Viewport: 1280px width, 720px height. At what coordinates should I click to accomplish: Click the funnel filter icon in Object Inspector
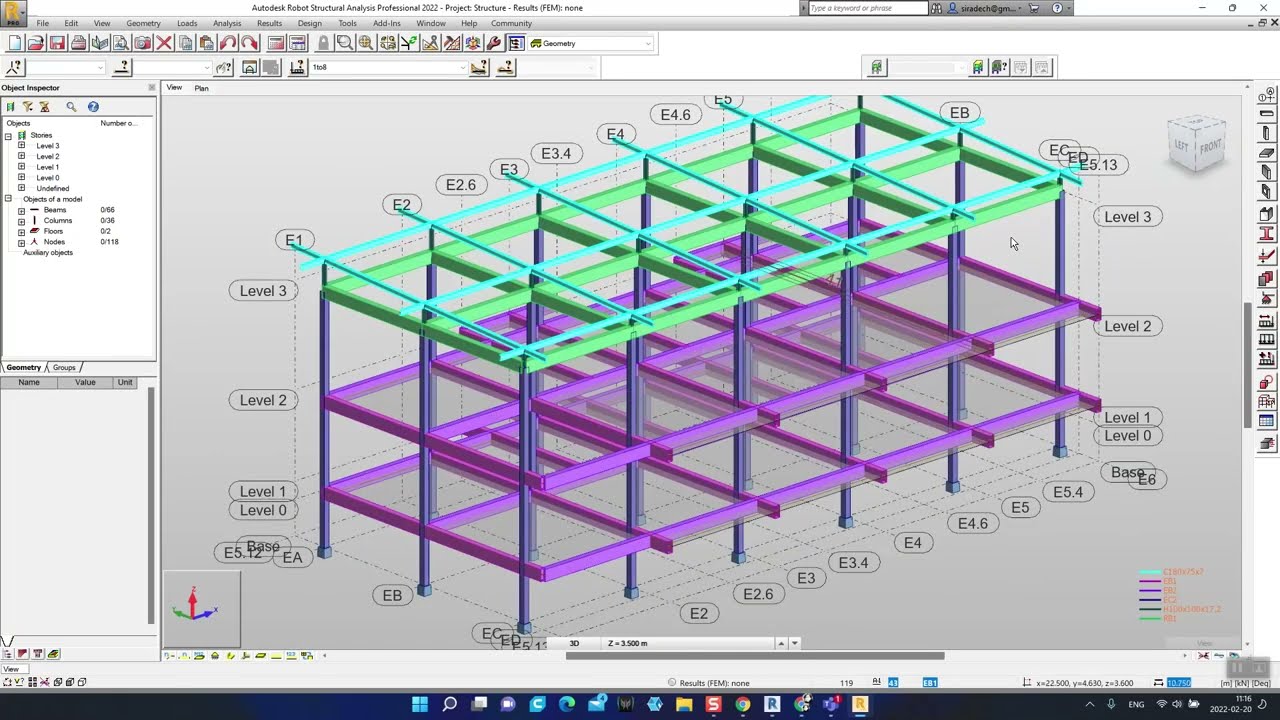point(27,106)
